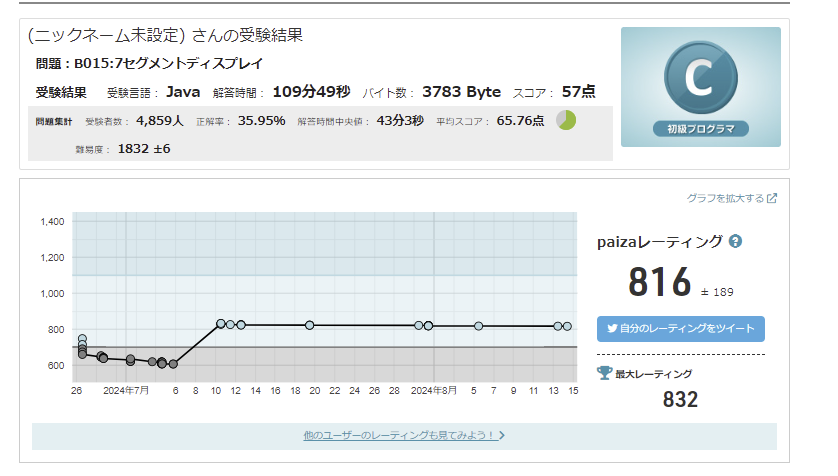Click the 832 maximum rating value
The image size is (838, 476).
(680, 400)
